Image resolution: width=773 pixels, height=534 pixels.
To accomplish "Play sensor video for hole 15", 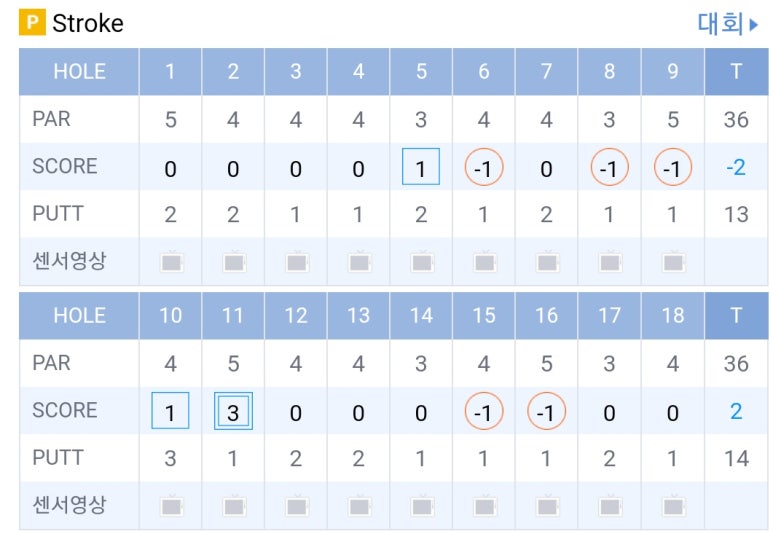I will (485, 506).
